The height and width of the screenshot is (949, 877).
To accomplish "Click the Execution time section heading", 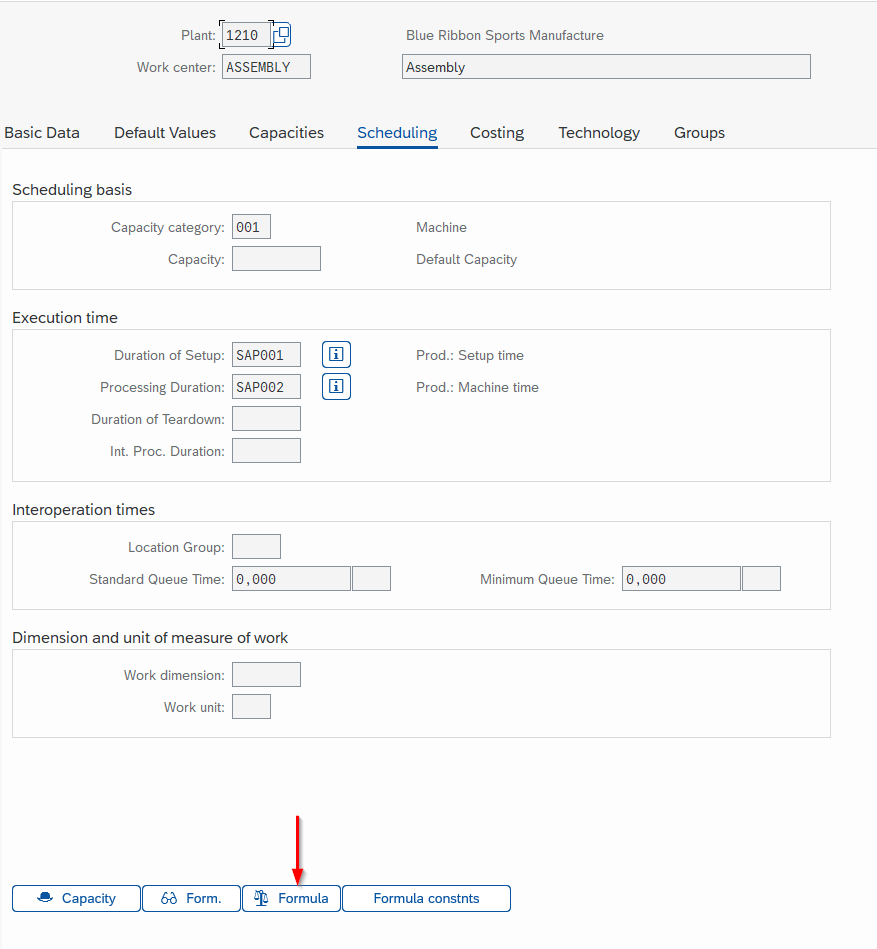I will pyautogui.click(x=65, y=318).
